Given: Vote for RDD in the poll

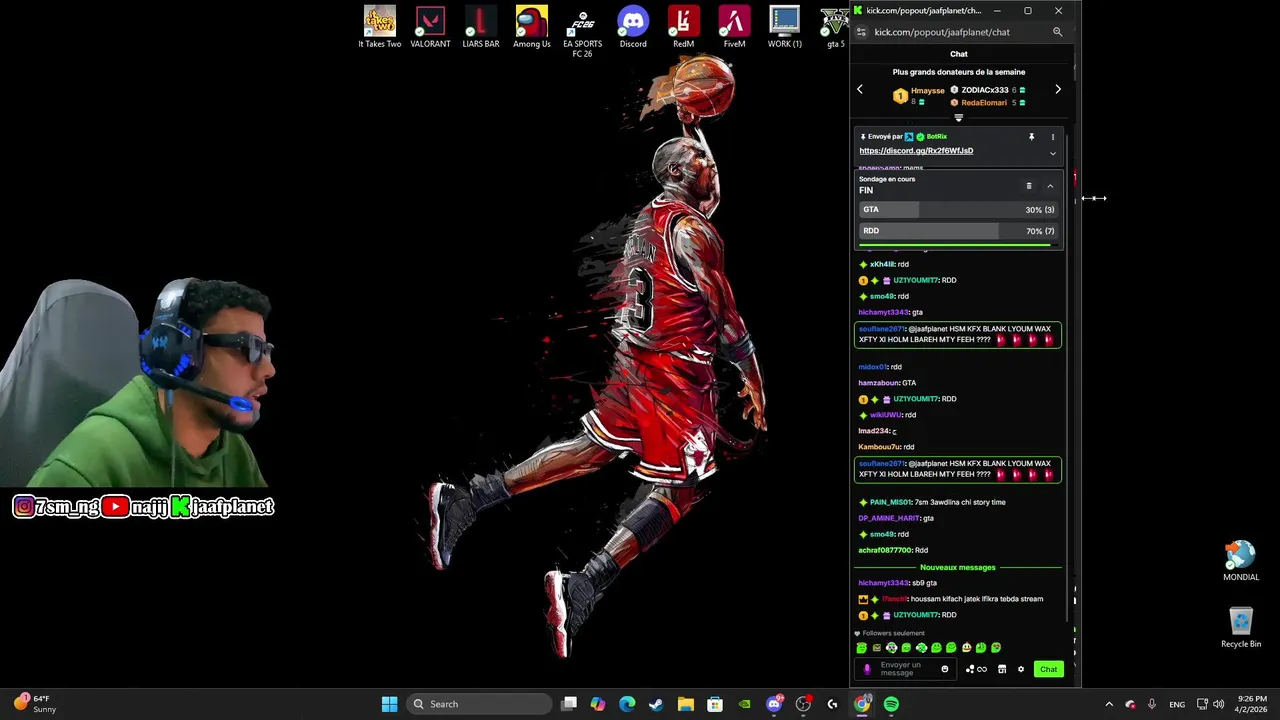Looking at the screenshot, I should pos(958,231).
